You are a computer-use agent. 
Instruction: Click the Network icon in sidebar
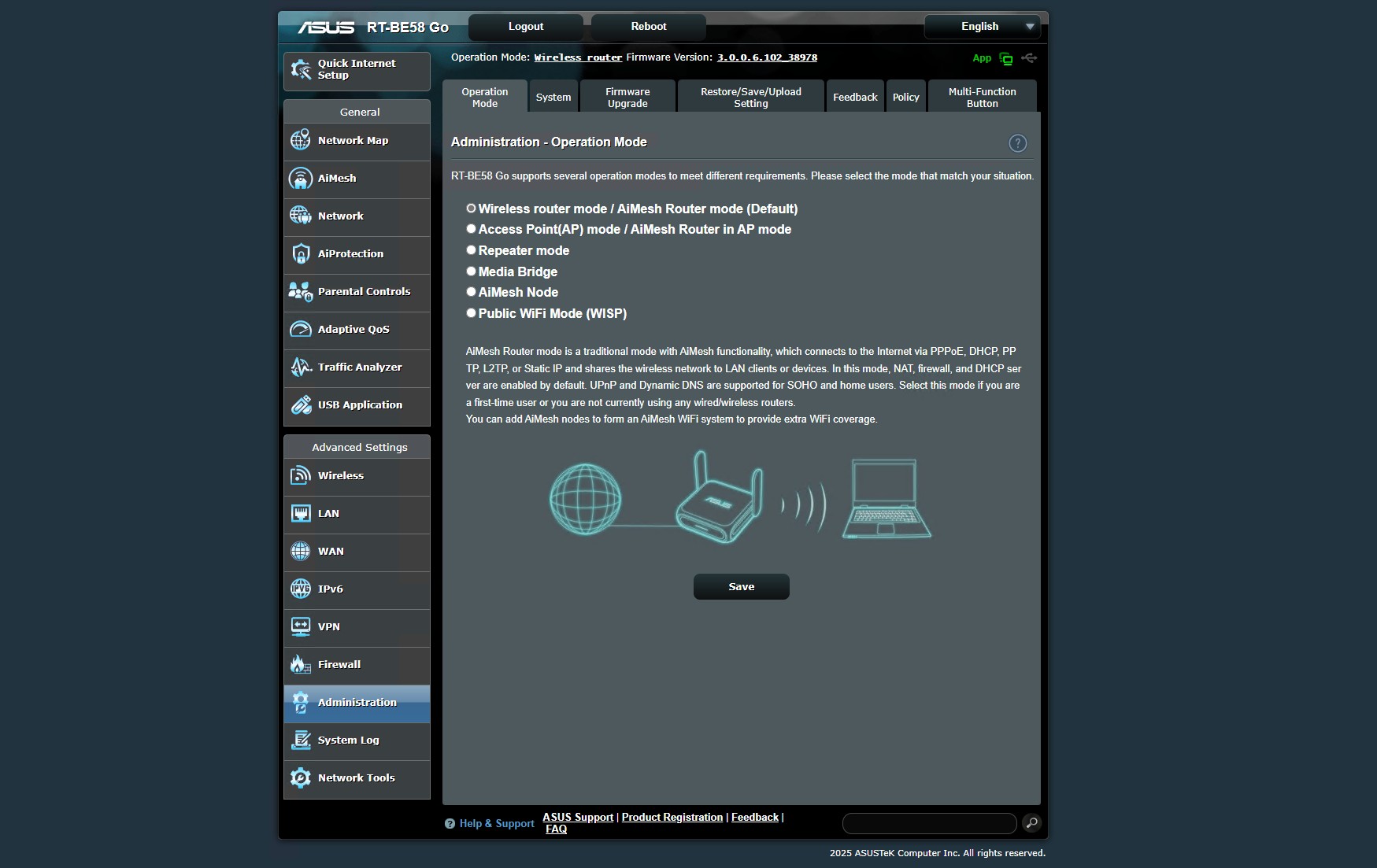301,216
